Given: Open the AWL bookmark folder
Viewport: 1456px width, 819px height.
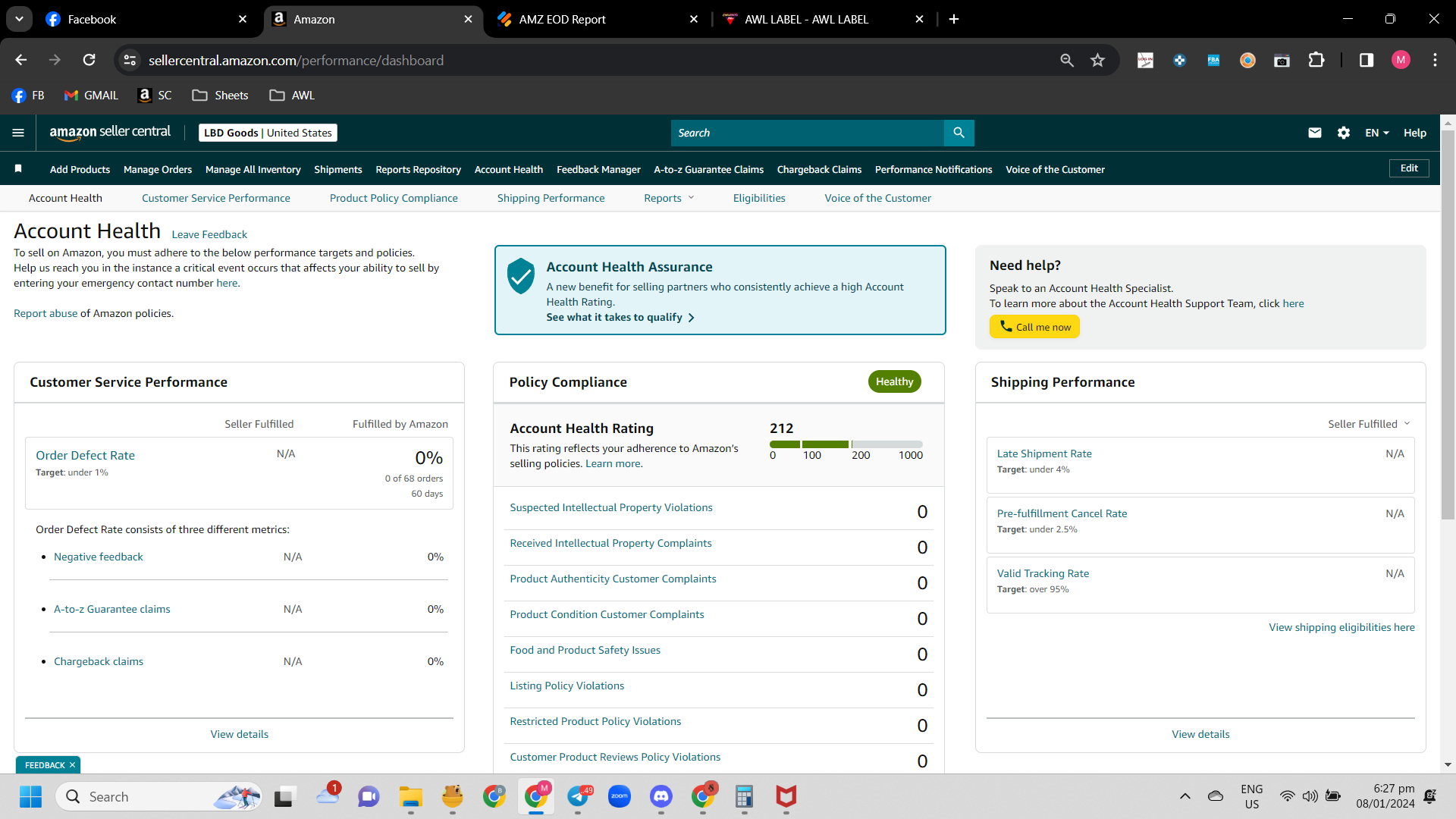Looking at the screenshot, I should [x=292, y=96].
